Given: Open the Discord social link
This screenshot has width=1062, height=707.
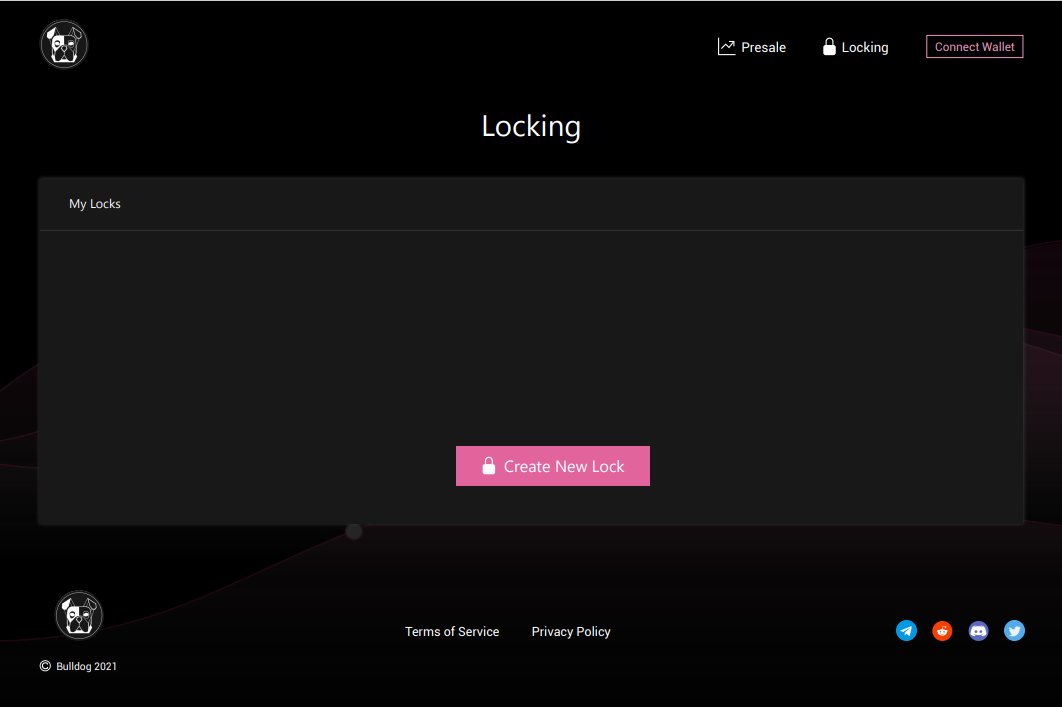Looking at the screenshot, I should pos(978,630).
